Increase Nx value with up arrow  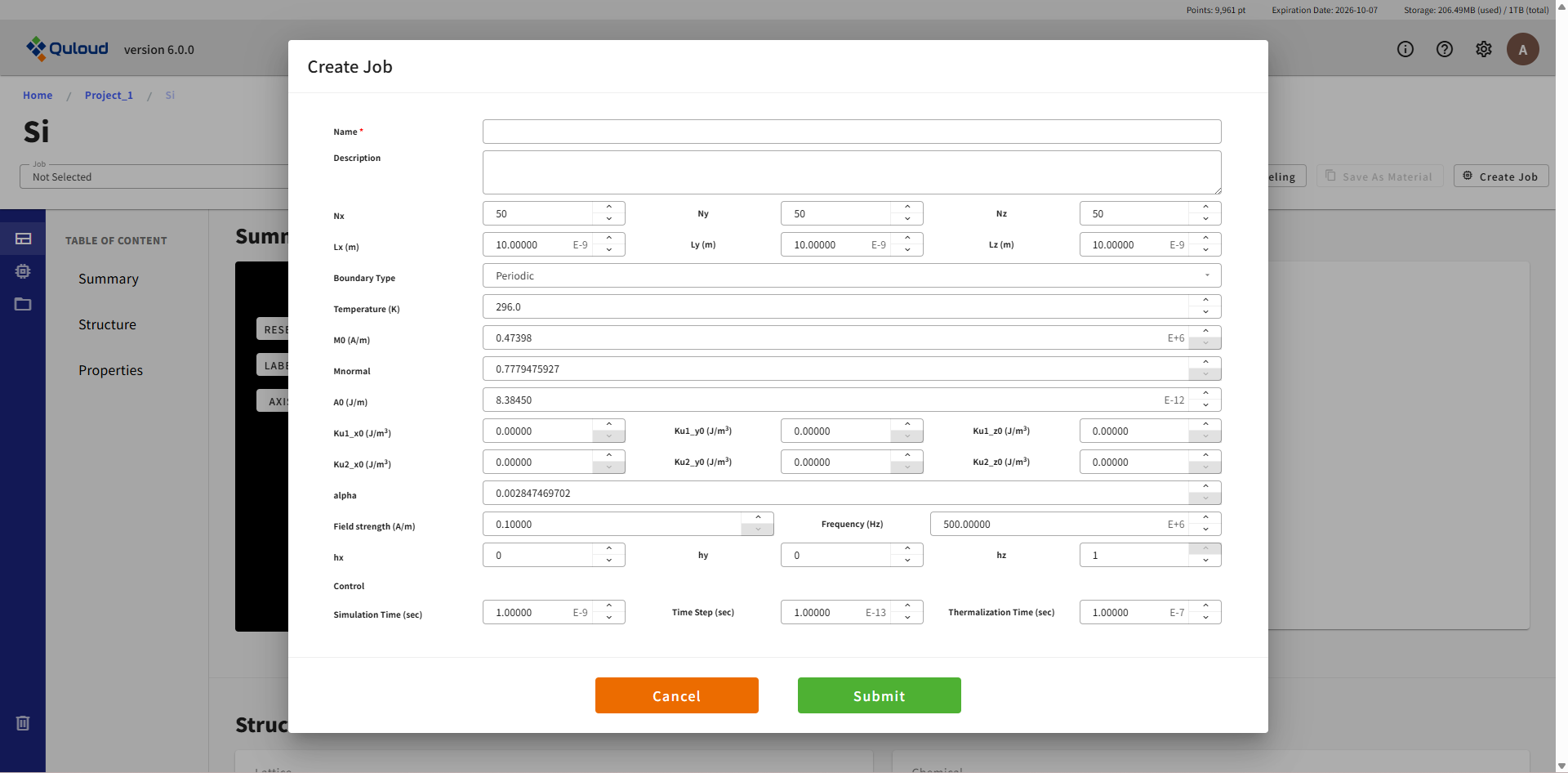(x=608, y=208)
